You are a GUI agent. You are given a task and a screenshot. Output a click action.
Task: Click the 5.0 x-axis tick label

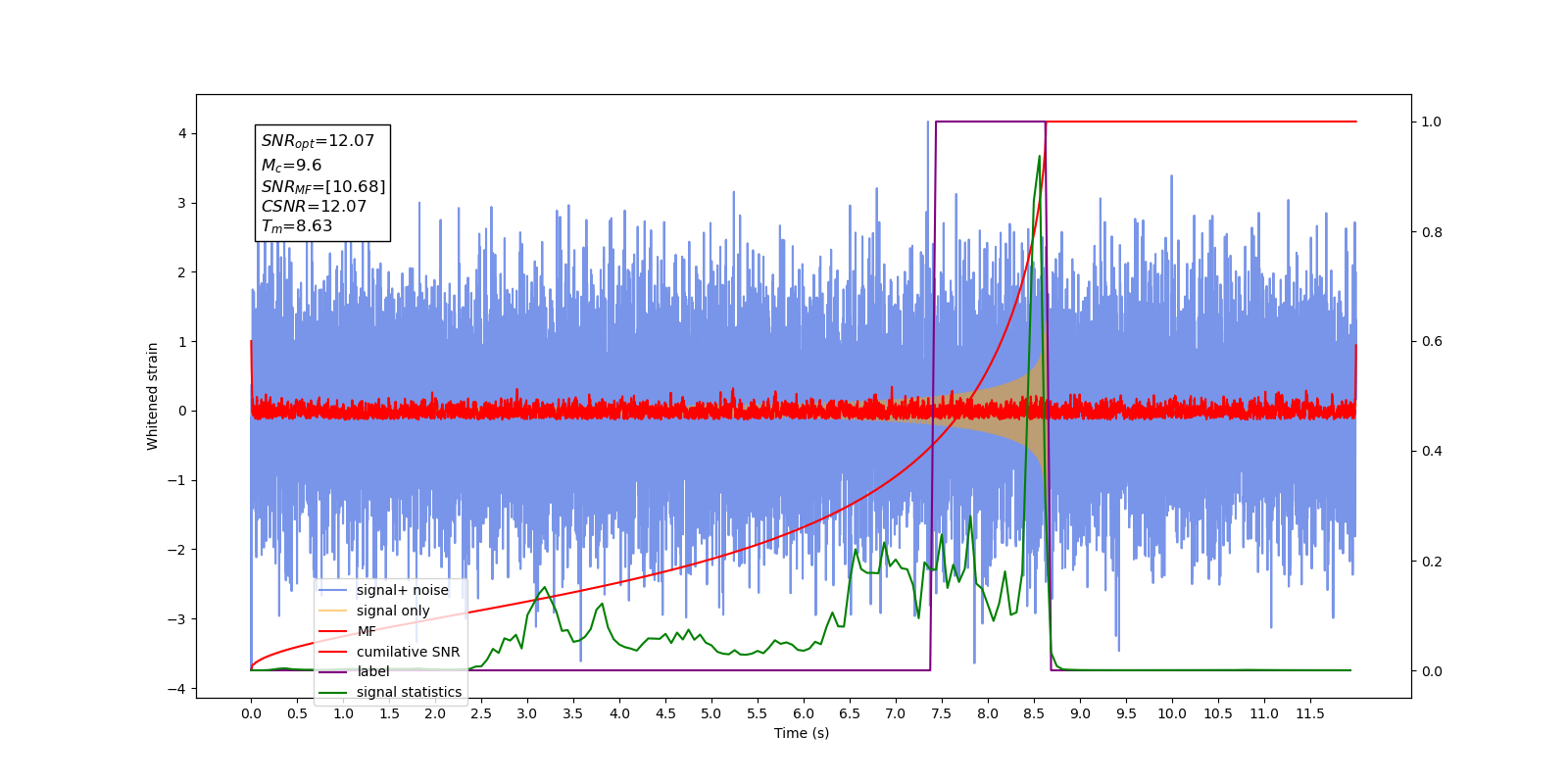click(711, 713)
